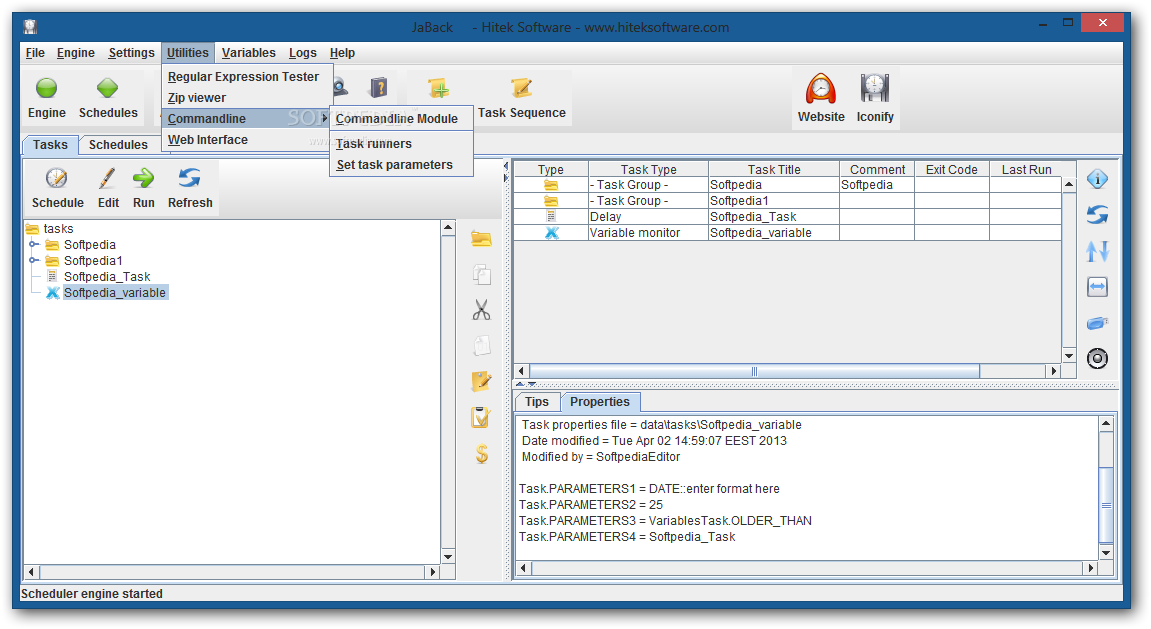Viewport: 1151px width, 629px height.
Task: Open the Logs menu
Action: tap(302, 53)
